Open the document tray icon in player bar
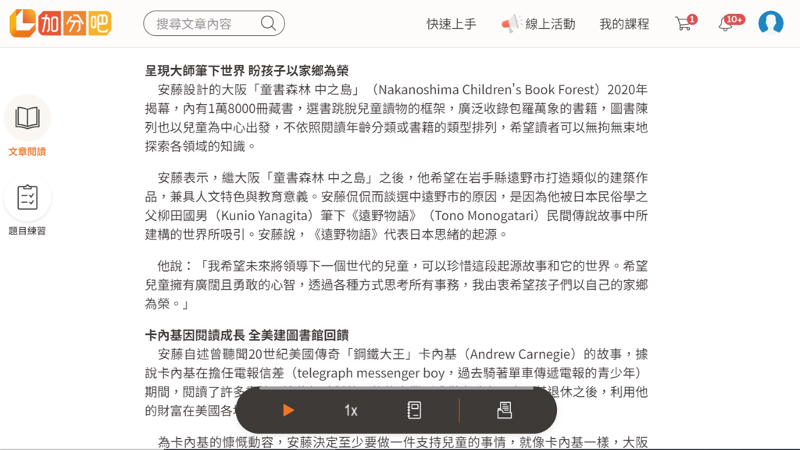Image resolution: width=800 pixels, height=450 pixels. coord(504,410)
